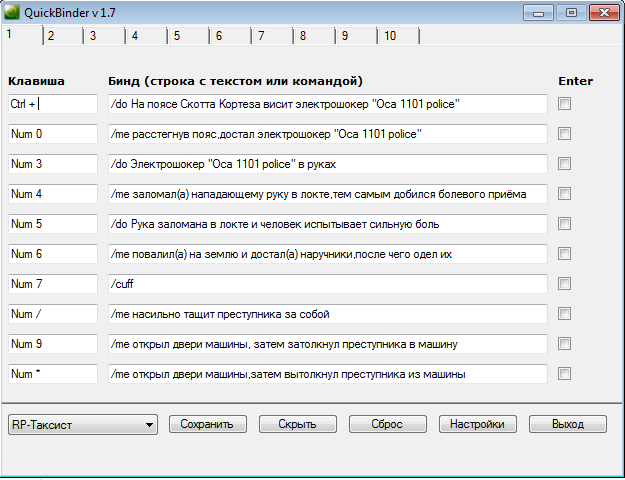Go to tab 6
The height and width of the screenshot is (480, 625).
tap(231, 36)
